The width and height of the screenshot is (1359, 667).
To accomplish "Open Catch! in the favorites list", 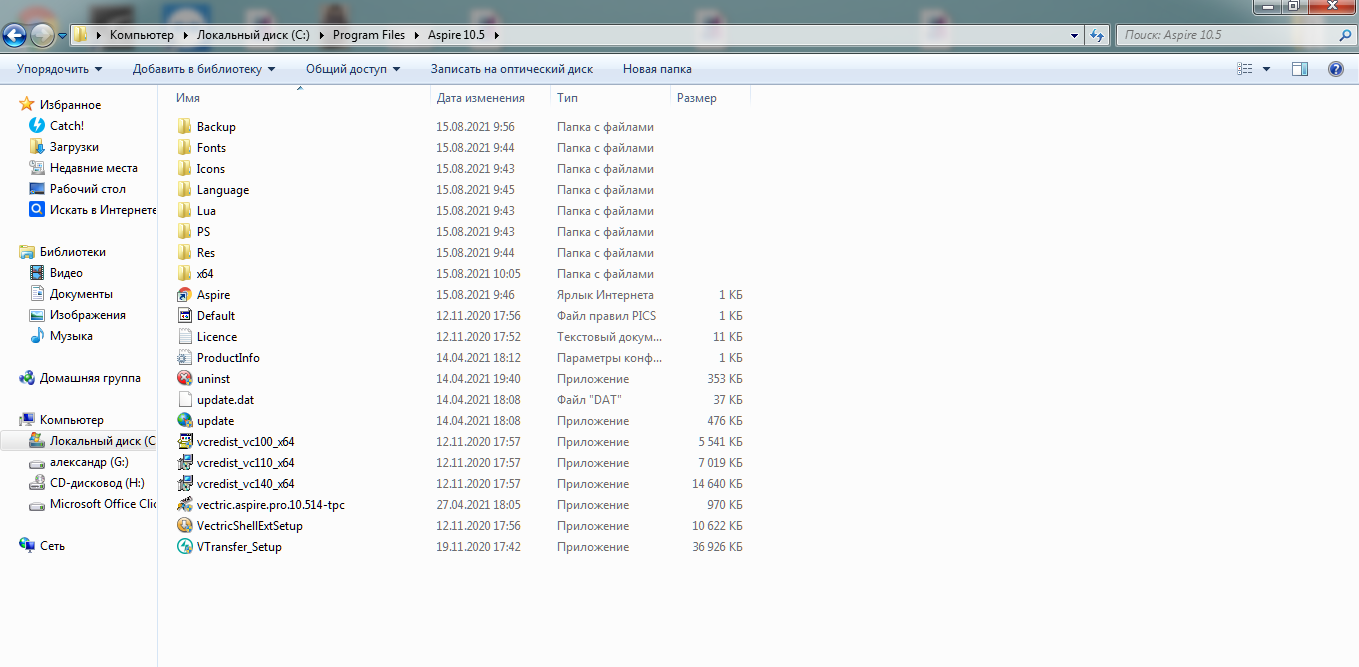I will (x=67, y=126).
